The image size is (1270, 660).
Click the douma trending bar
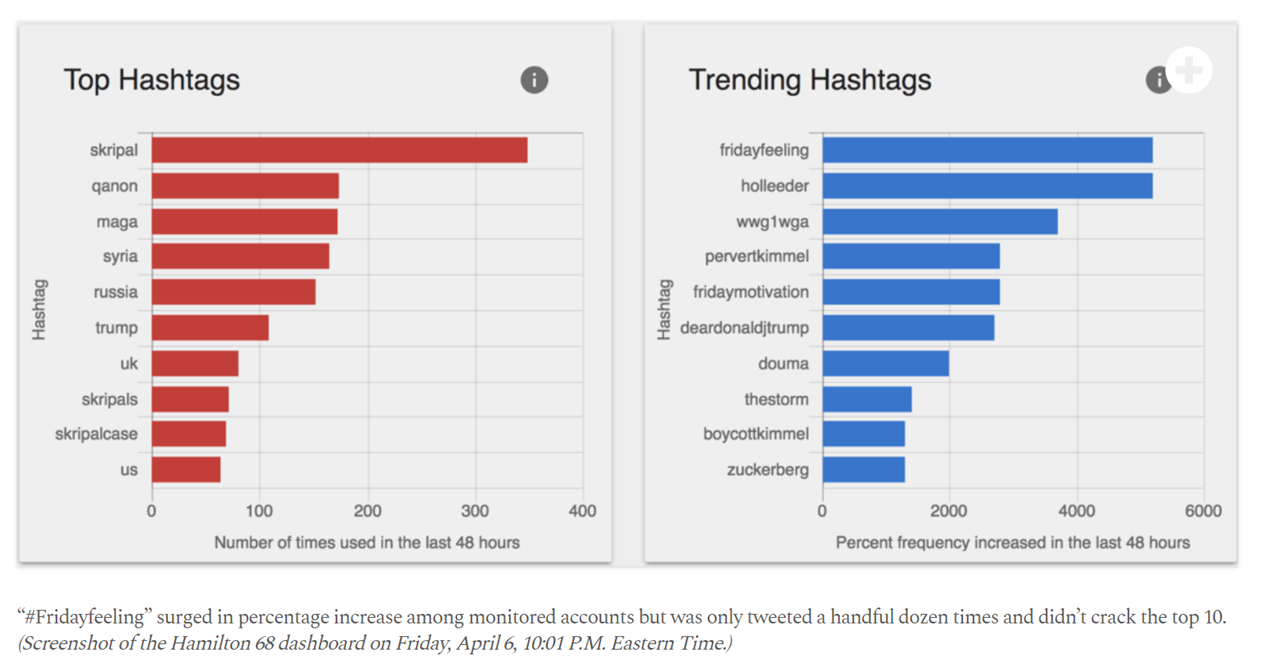tap(885, 363)
